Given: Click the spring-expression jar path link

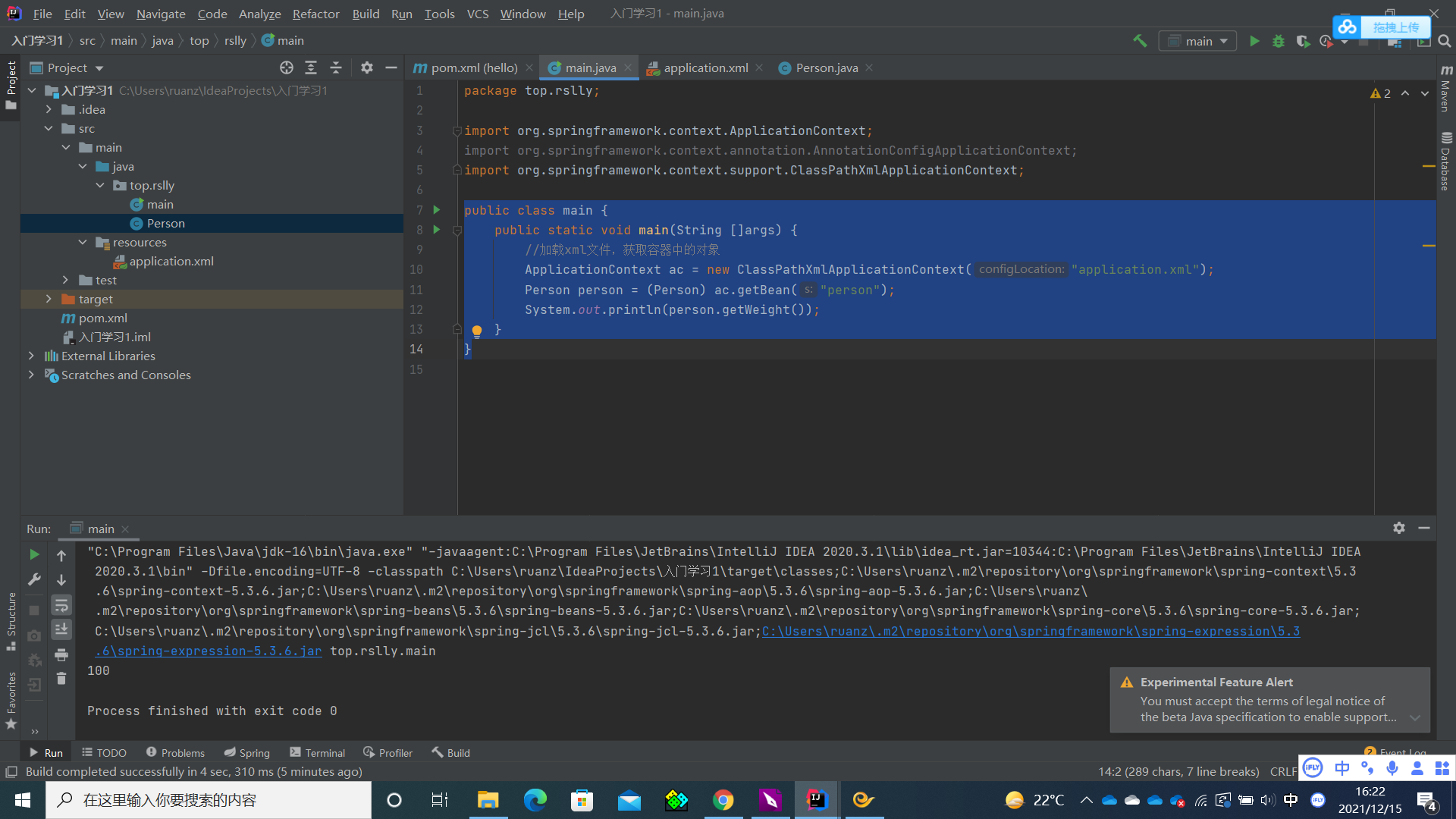Looking at the screenshot, I should pyautogui.click(x=1031, y=631).
